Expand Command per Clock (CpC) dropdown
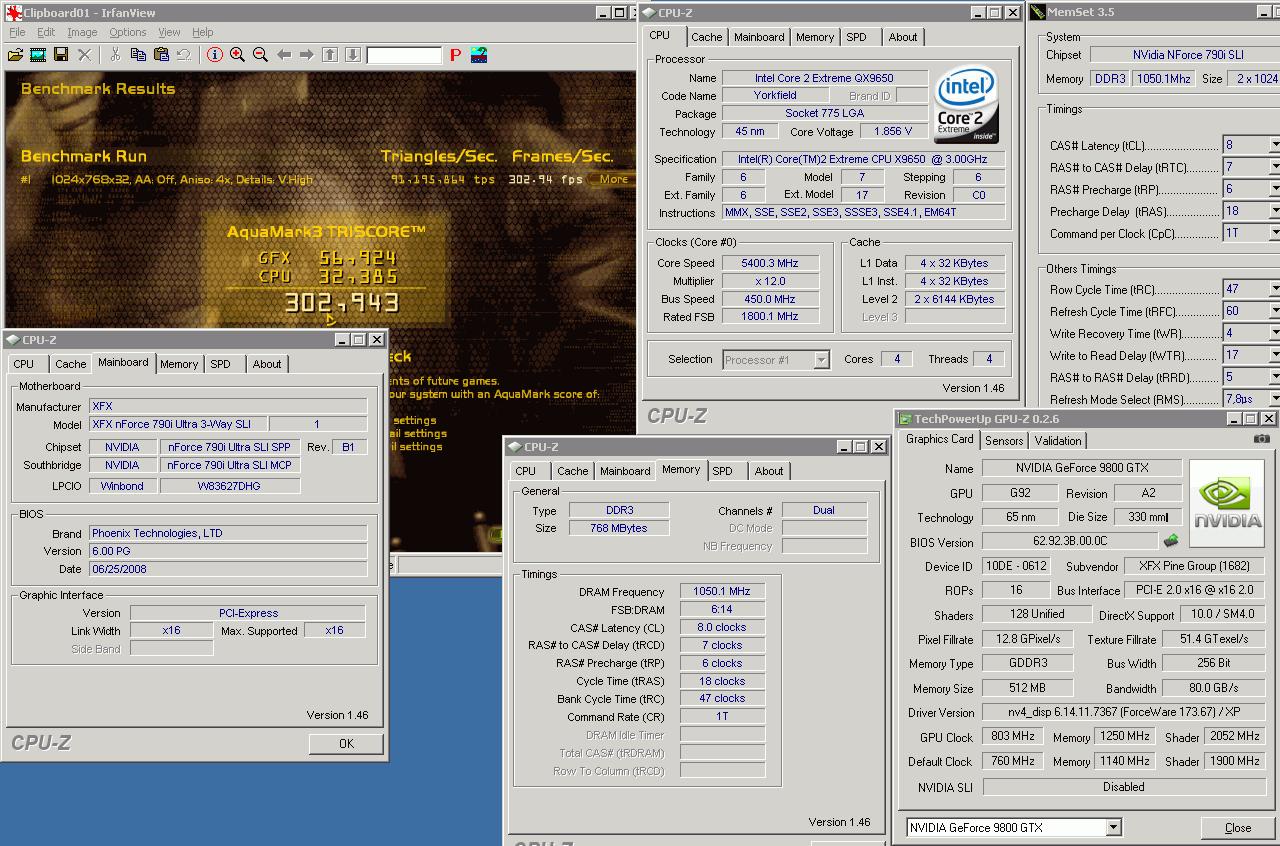1280x846 pixels. (1274, 233)
